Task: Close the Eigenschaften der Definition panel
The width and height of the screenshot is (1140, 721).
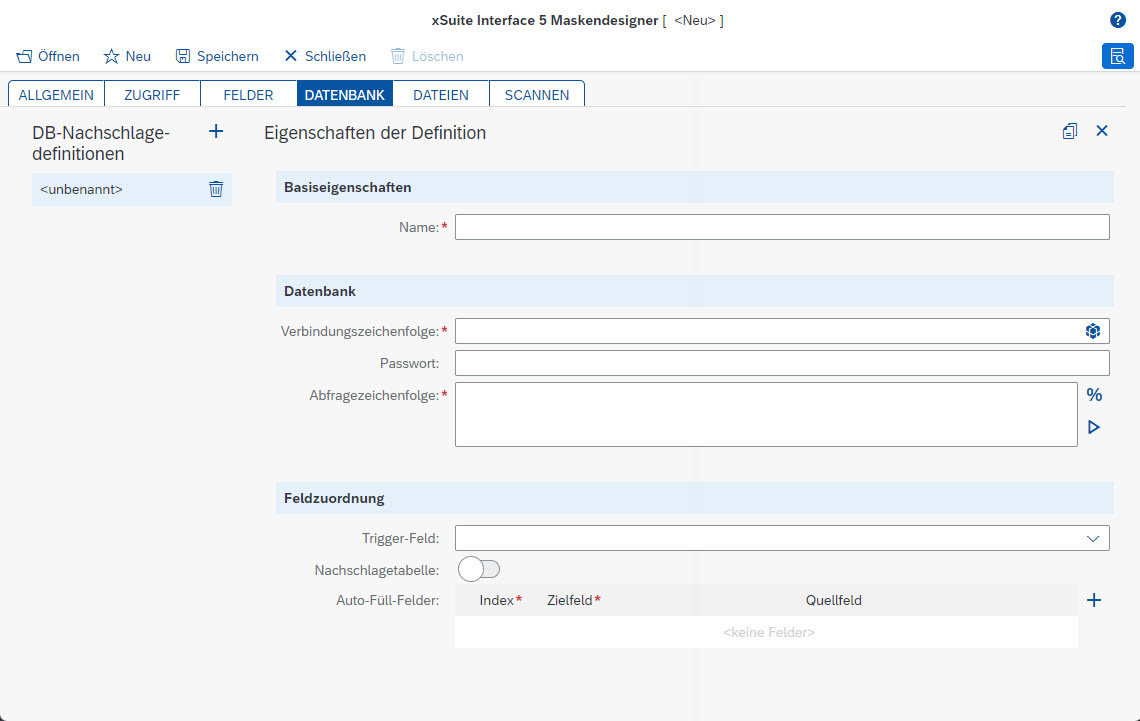Action: pyautogui.click(x=1102, y=130)
